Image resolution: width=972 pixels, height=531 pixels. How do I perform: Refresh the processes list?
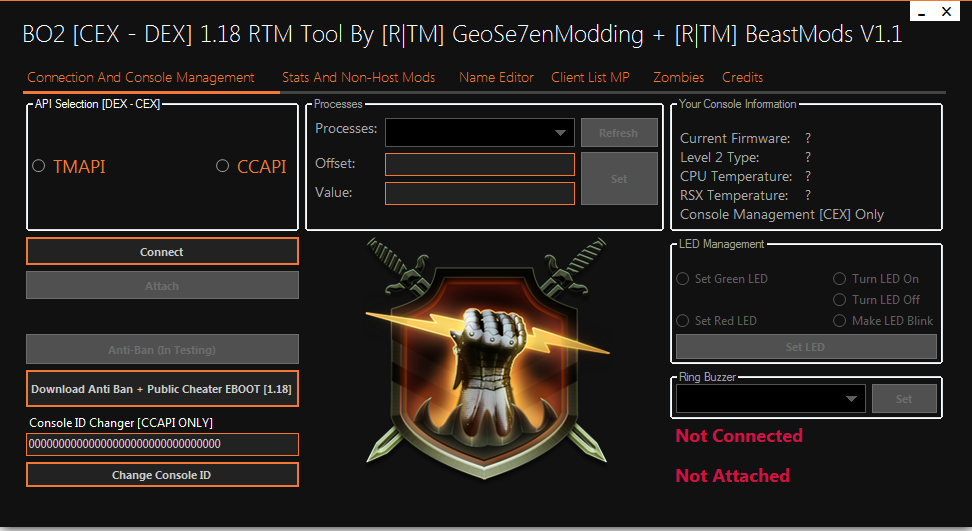click(619, 133)
